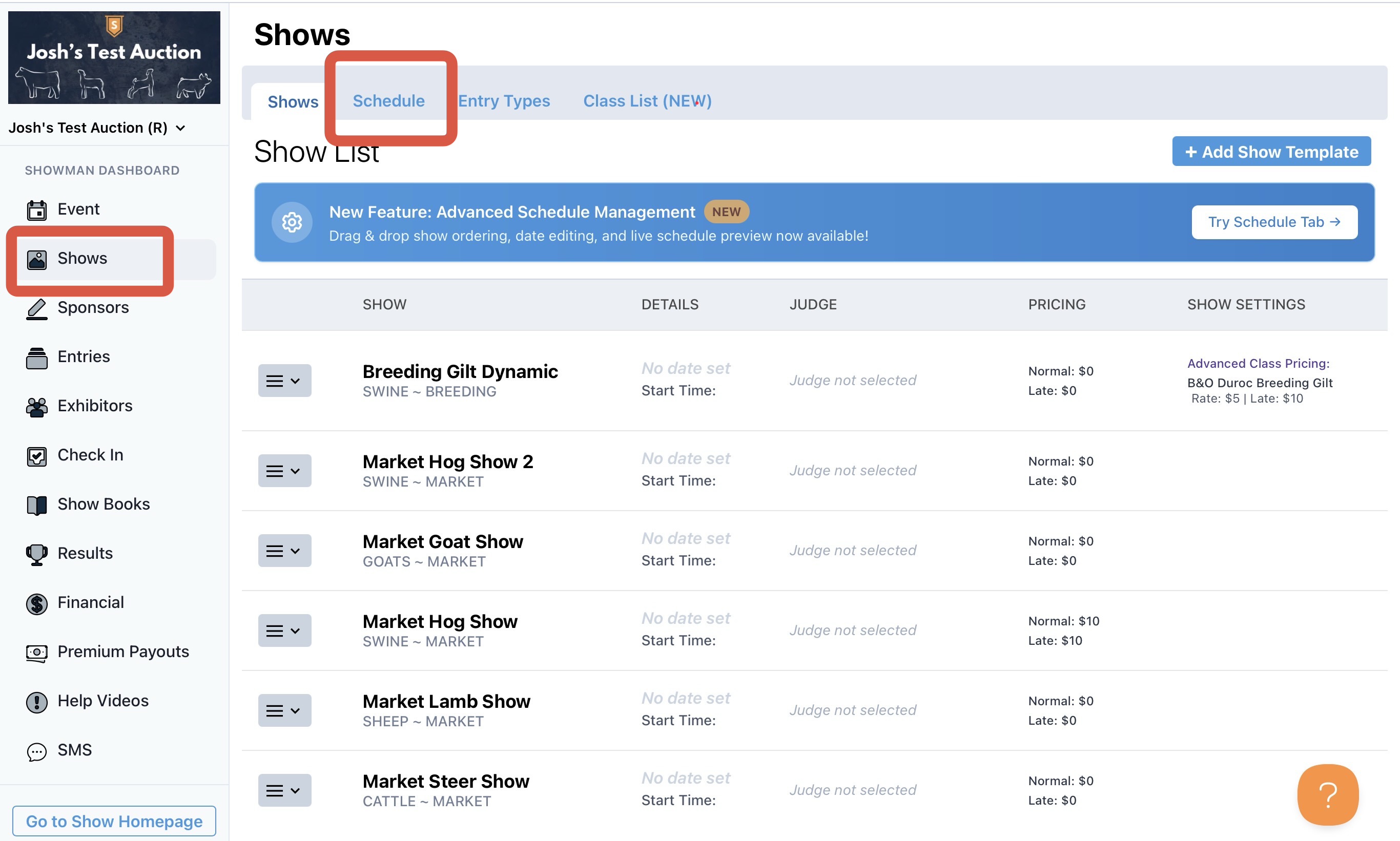Open Show Books via book icon
The width and height of the screenshot is (1400, 841).
pyautogui.click(x=36, y=505)
